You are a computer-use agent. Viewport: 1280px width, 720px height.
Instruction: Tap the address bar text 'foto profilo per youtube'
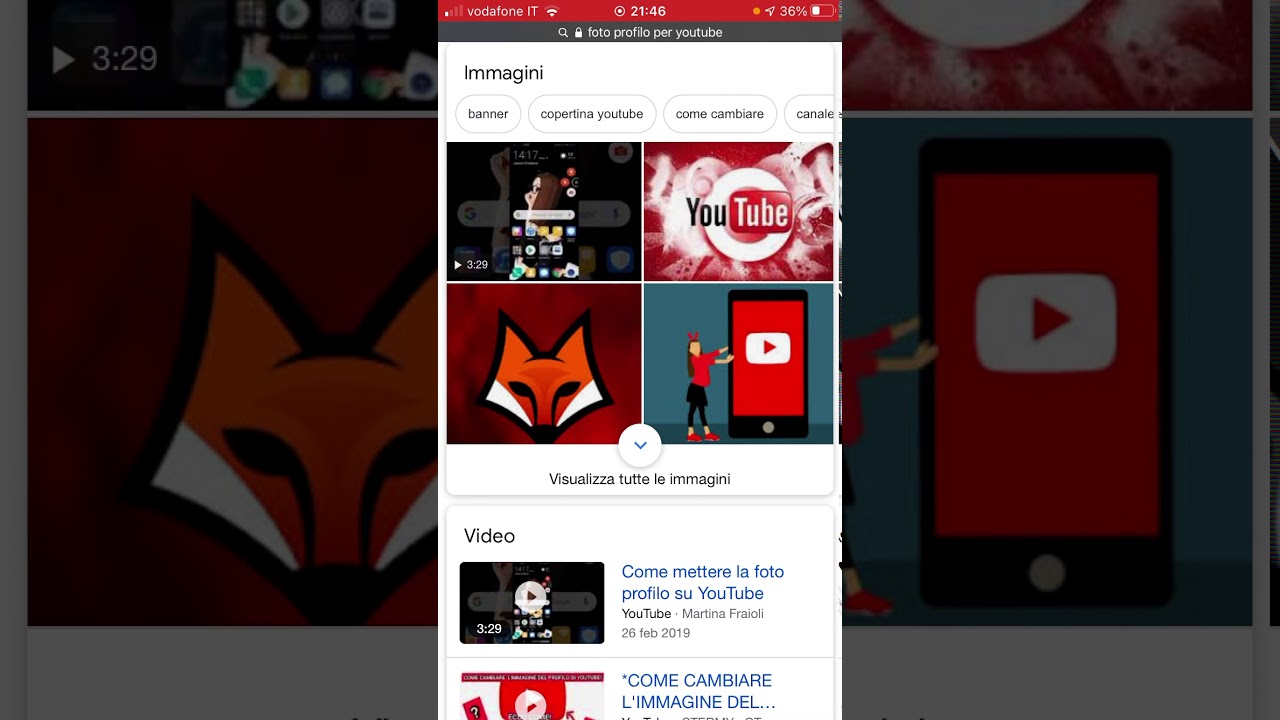pyautogui.click(x=655, y=33)
